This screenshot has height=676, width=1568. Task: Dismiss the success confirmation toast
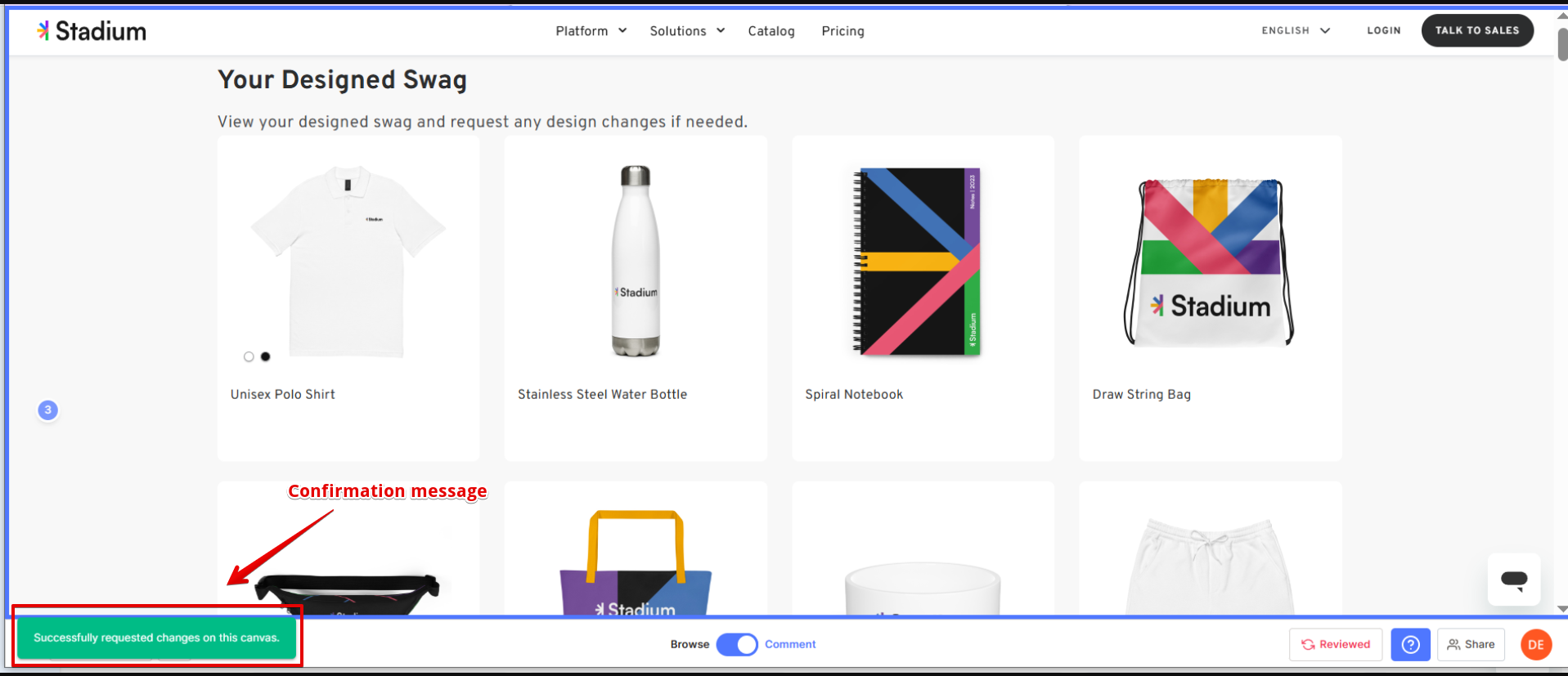click(156, 638)
